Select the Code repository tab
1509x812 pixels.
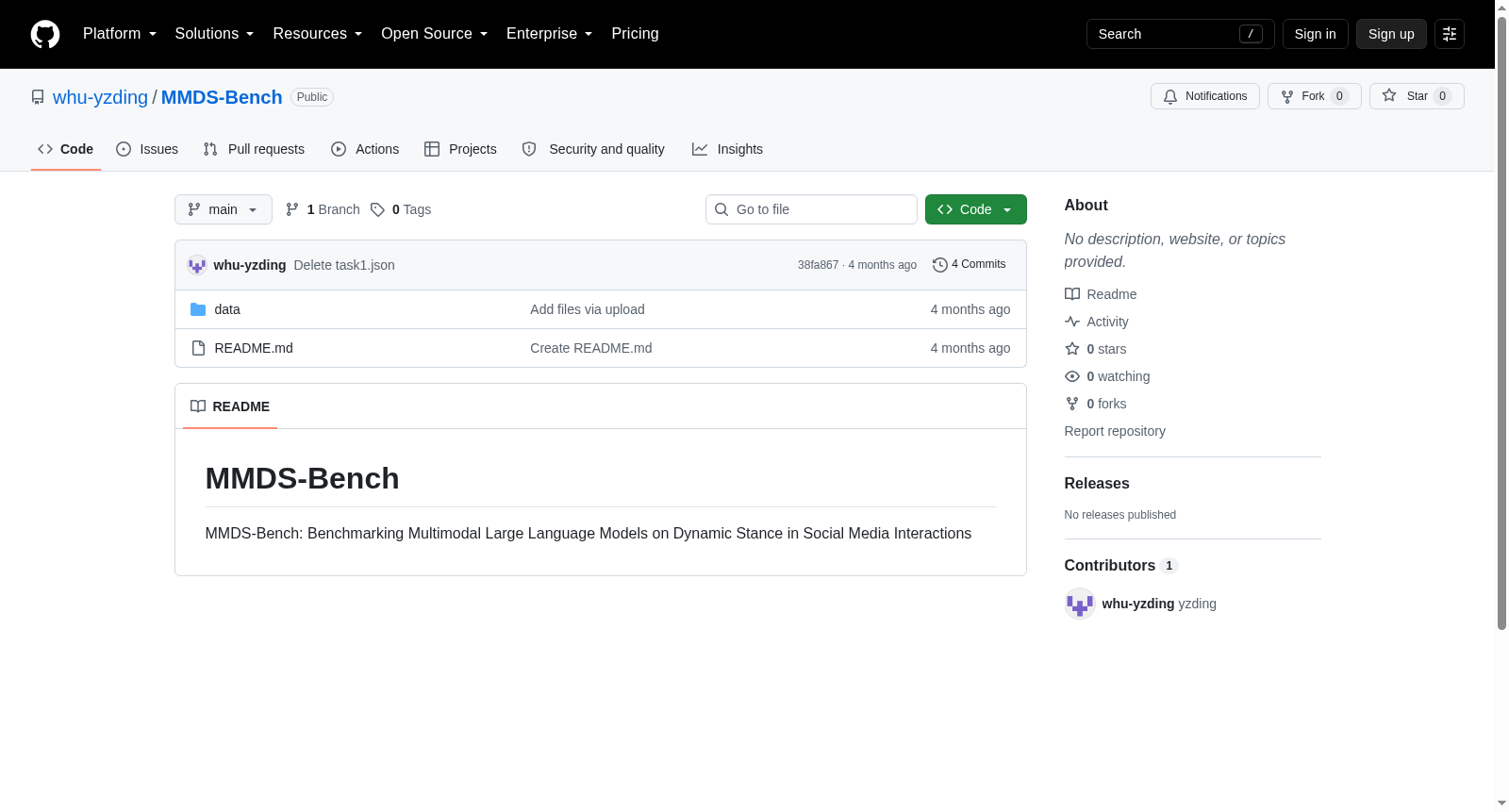tap(66, 149)
